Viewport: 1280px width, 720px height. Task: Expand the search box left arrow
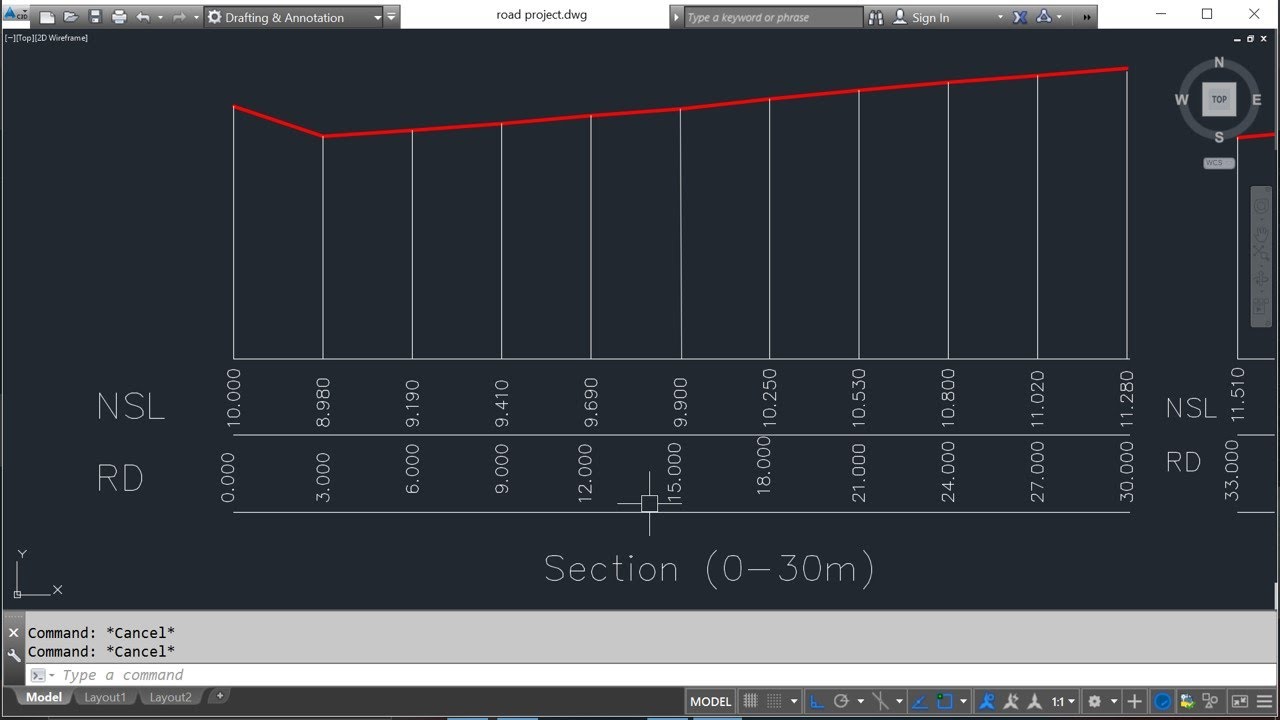(x=676, y=17)
